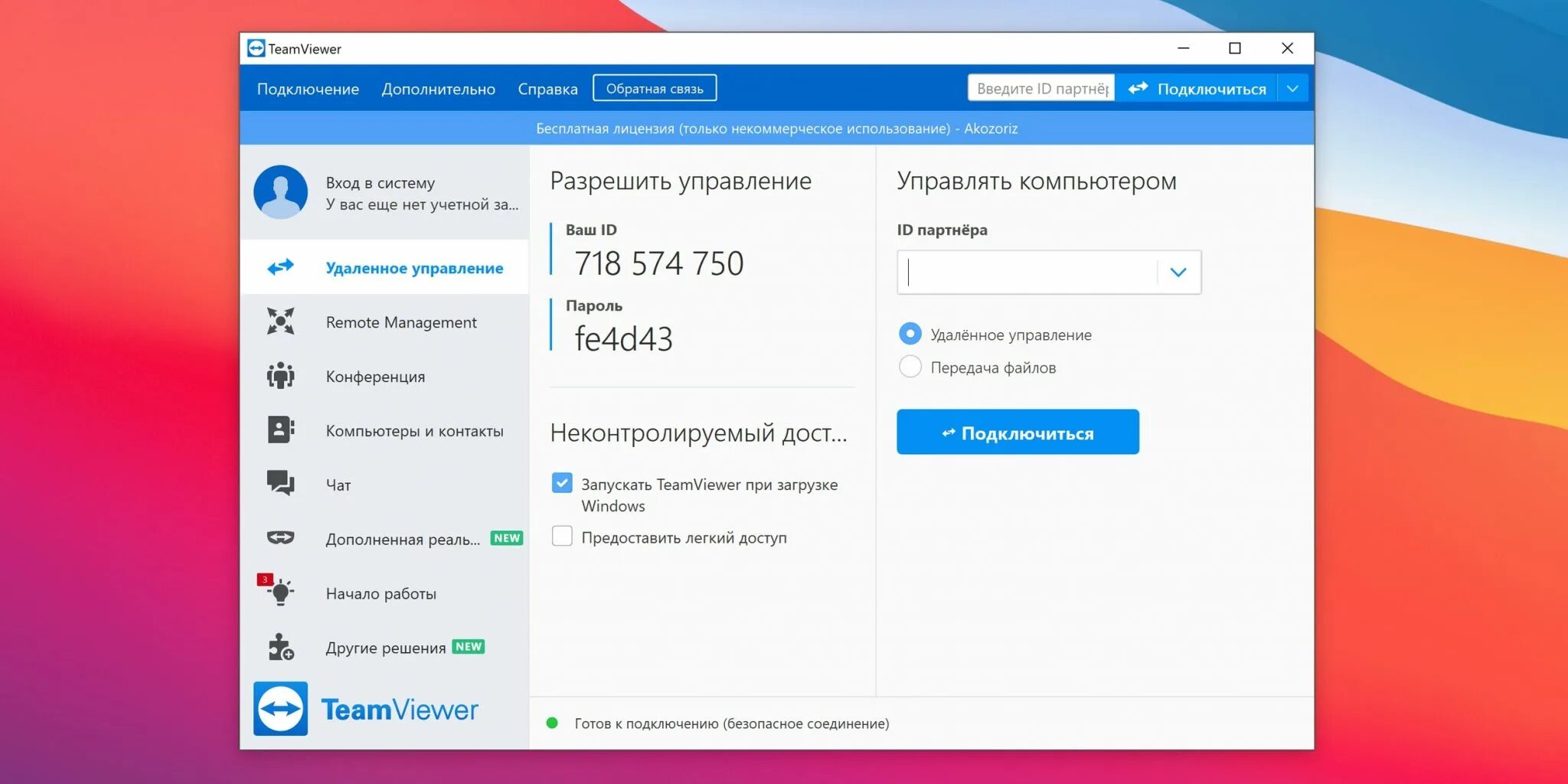This screenshot has width=1568, height=784.
Task: Expand the ID партнёра dropdown chevron
Action: click(1178, 272)
